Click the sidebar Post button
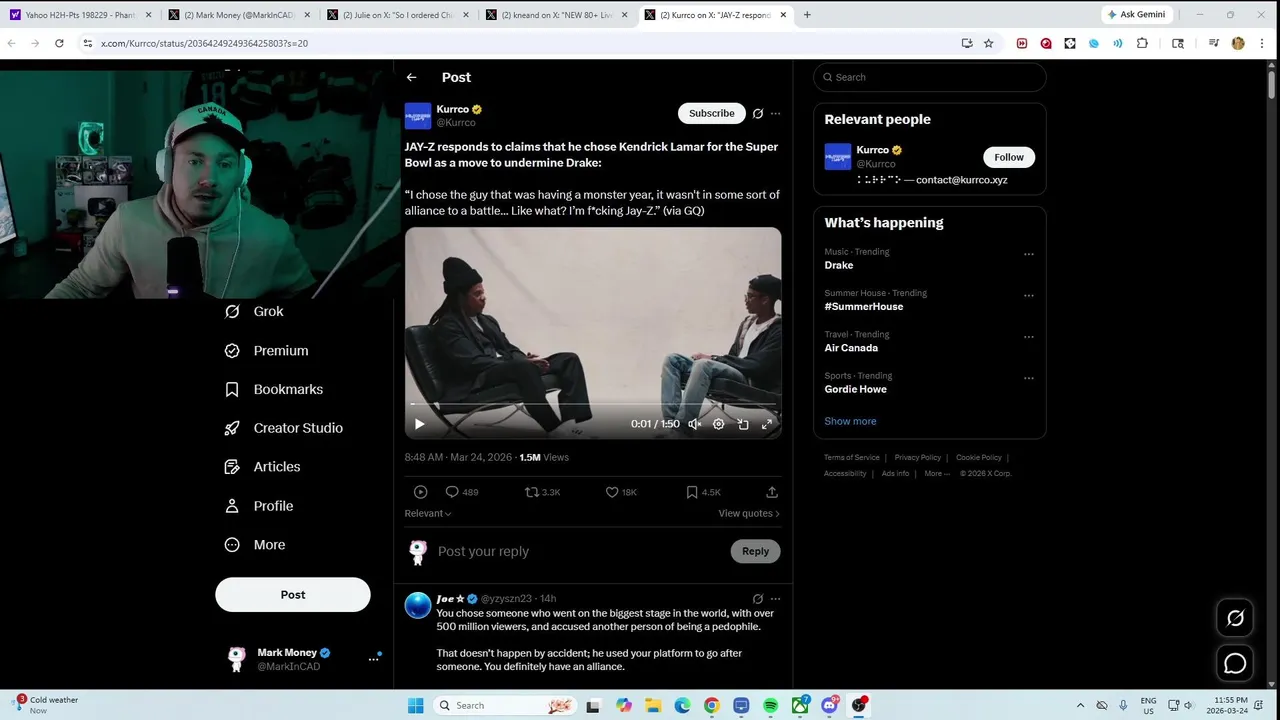1280x720 pixels. (x=293, y=594)
